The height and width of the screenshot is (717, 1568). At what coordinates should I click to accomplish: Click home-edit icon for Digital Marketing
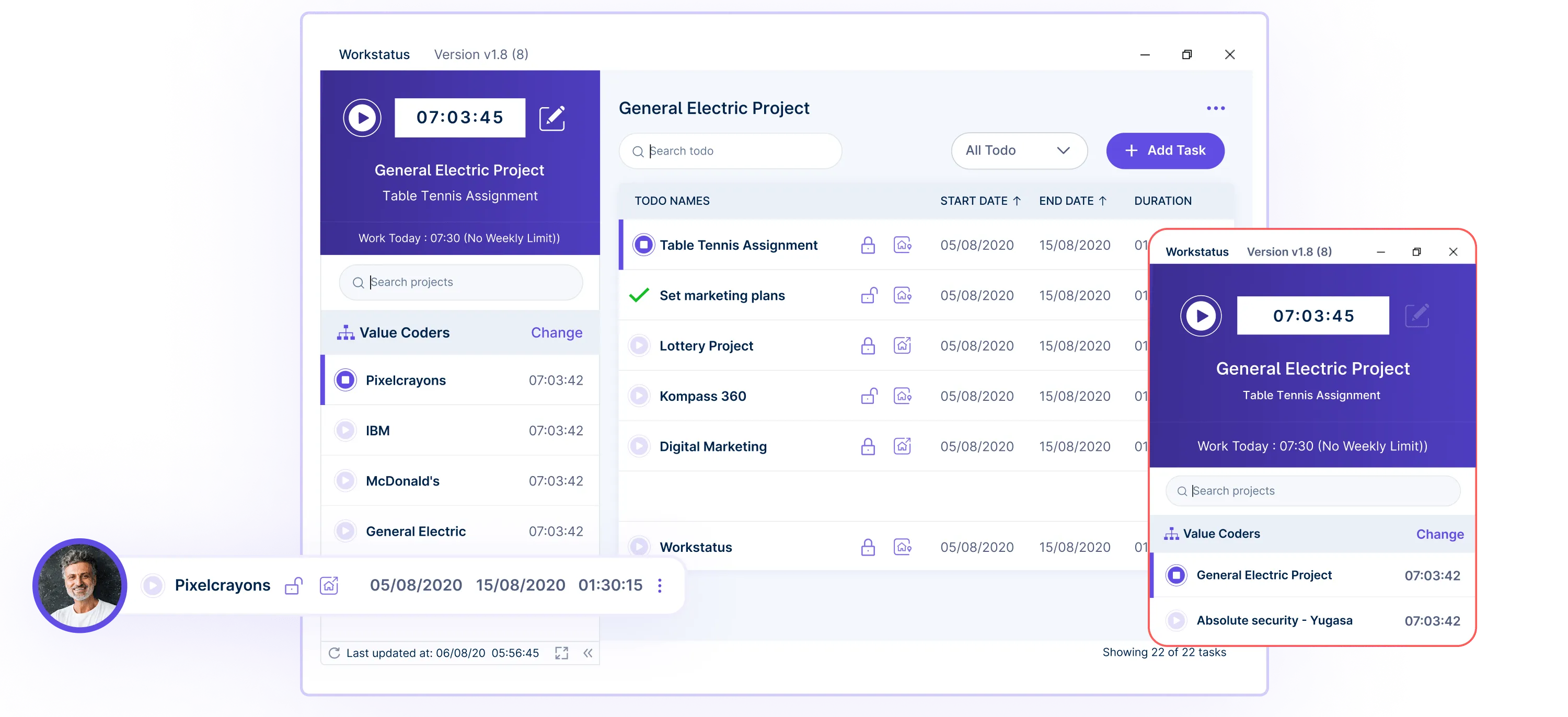click(x=902, y=446)
